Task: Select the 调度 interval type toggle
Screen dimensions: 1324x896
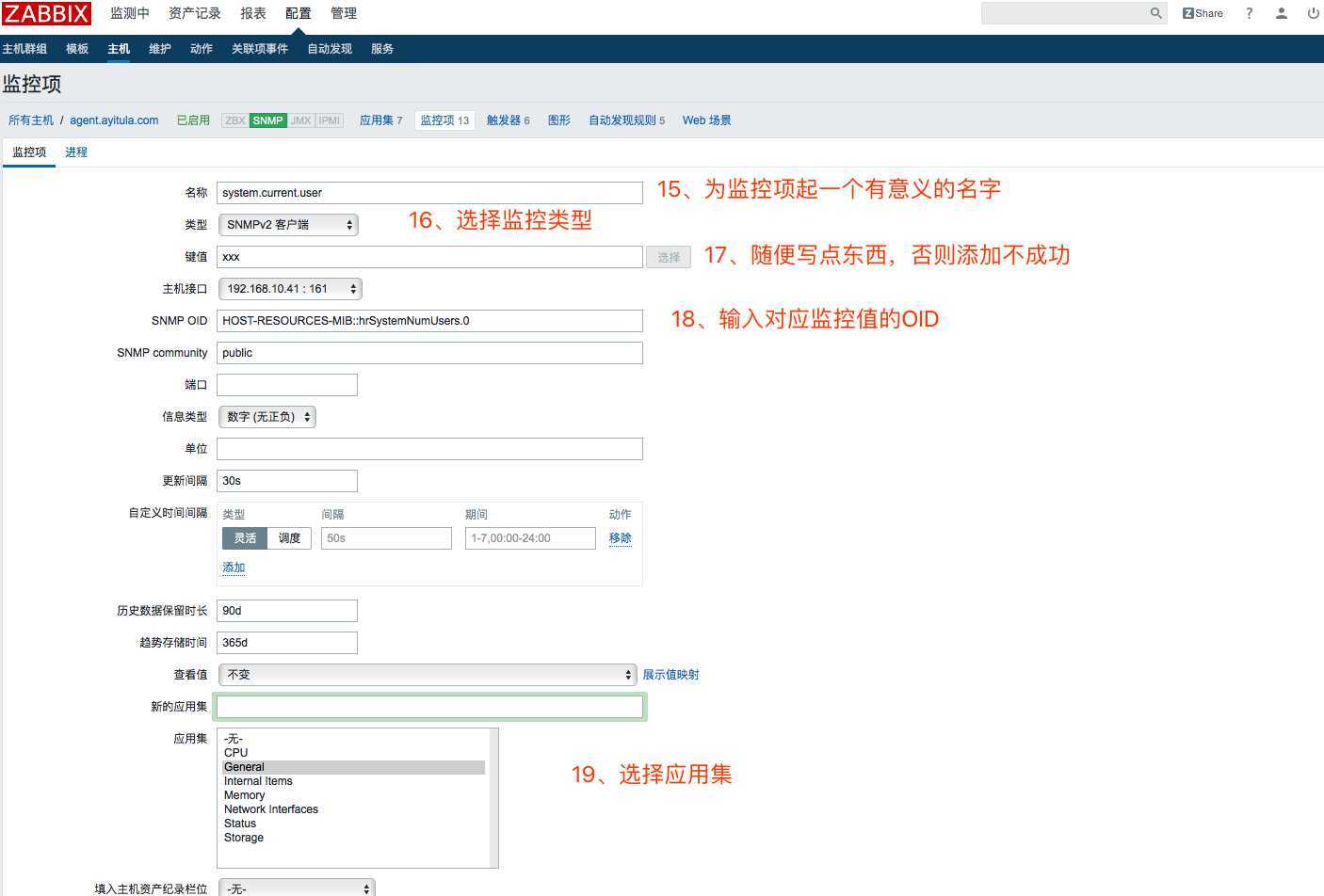Action: (x=289, y=538)
